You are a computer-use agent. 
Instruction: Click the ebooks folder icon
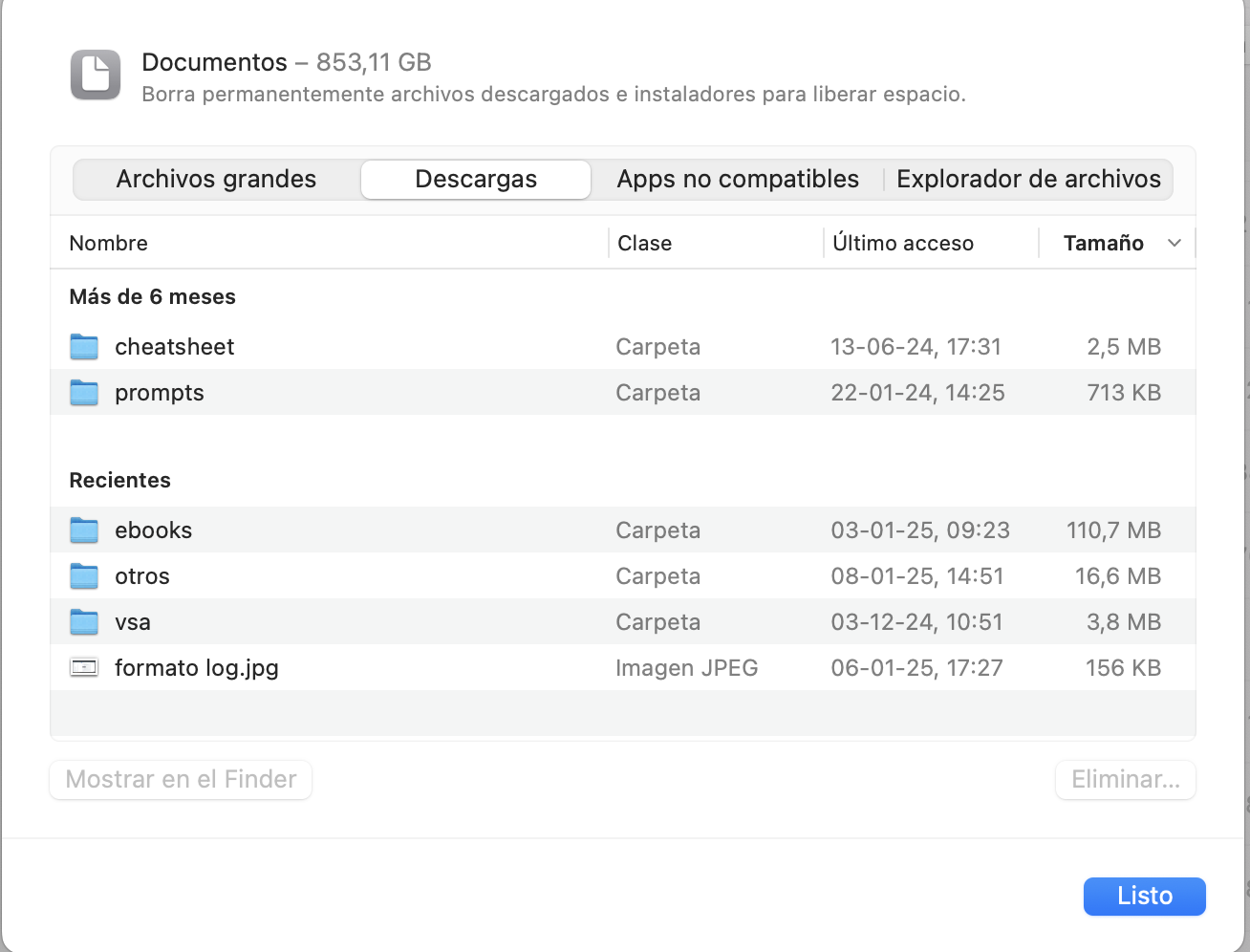click(84, 530)
